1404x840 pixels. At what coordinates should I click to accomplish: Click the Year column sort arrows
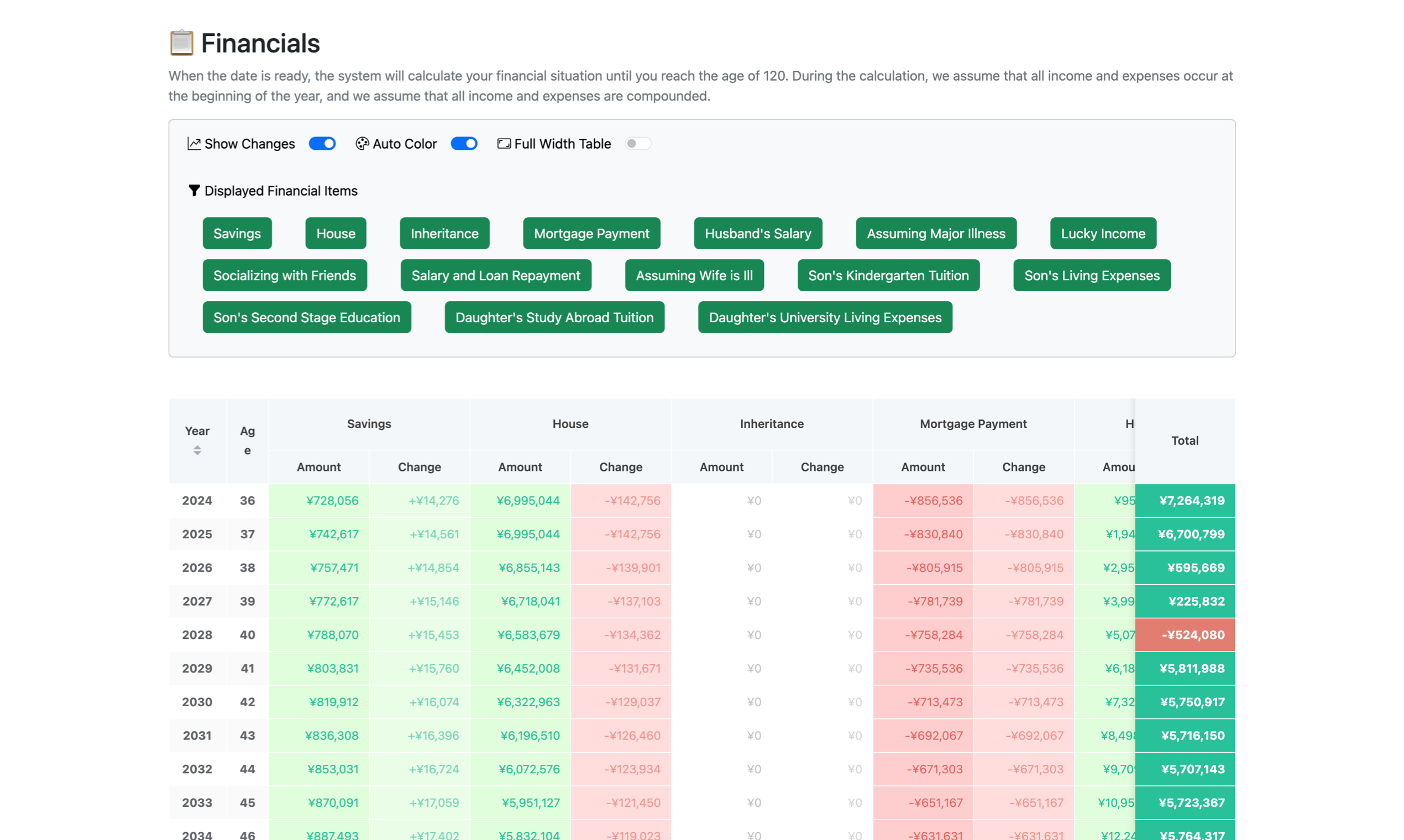pos(197,450)
